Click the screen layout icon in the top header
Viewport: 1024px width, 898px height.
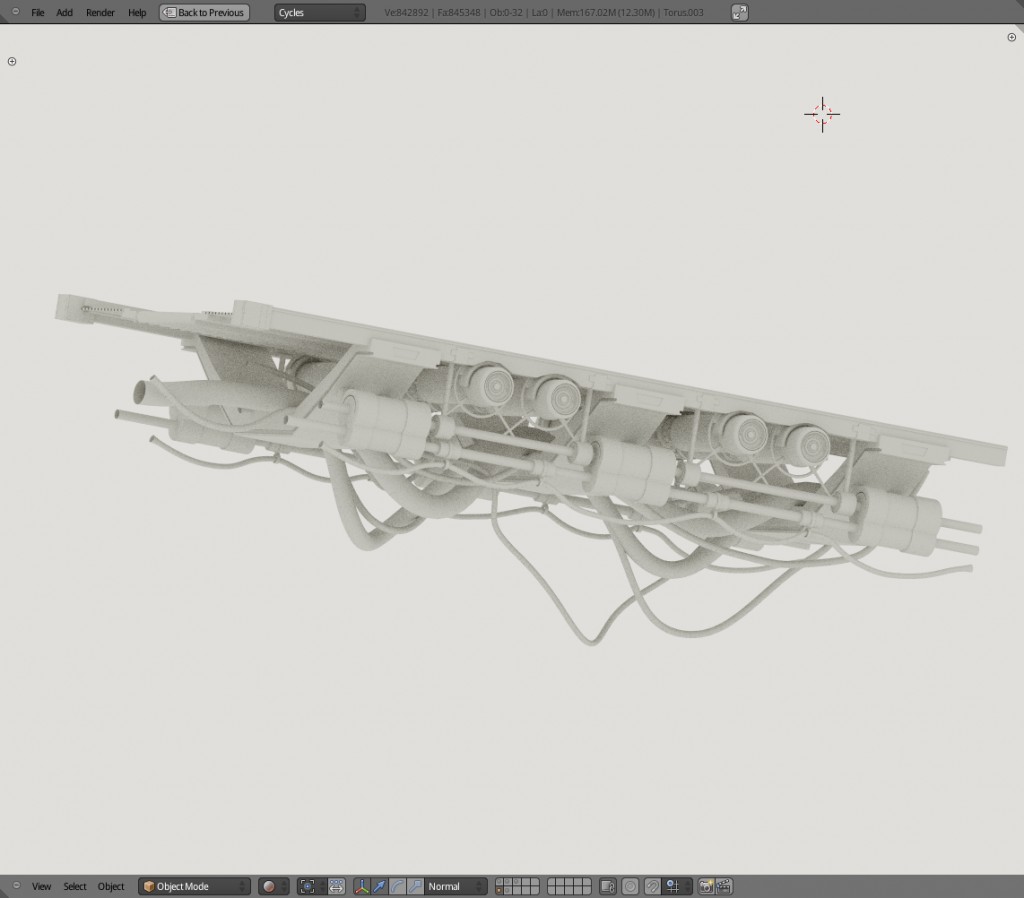[x=738, y=12]
